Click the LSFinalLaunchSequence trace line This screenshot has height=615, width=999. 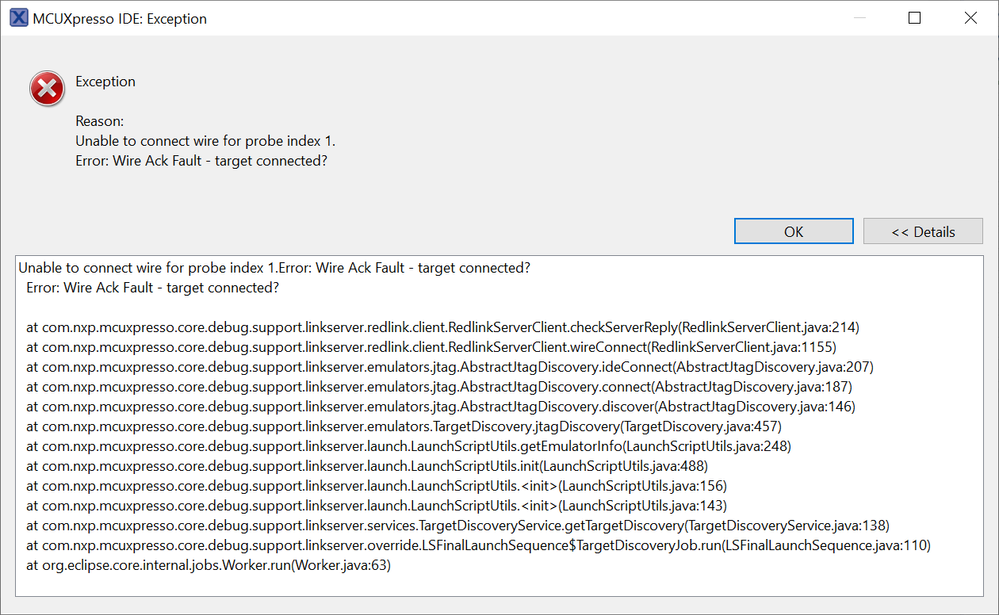click(x=478, y=545)
